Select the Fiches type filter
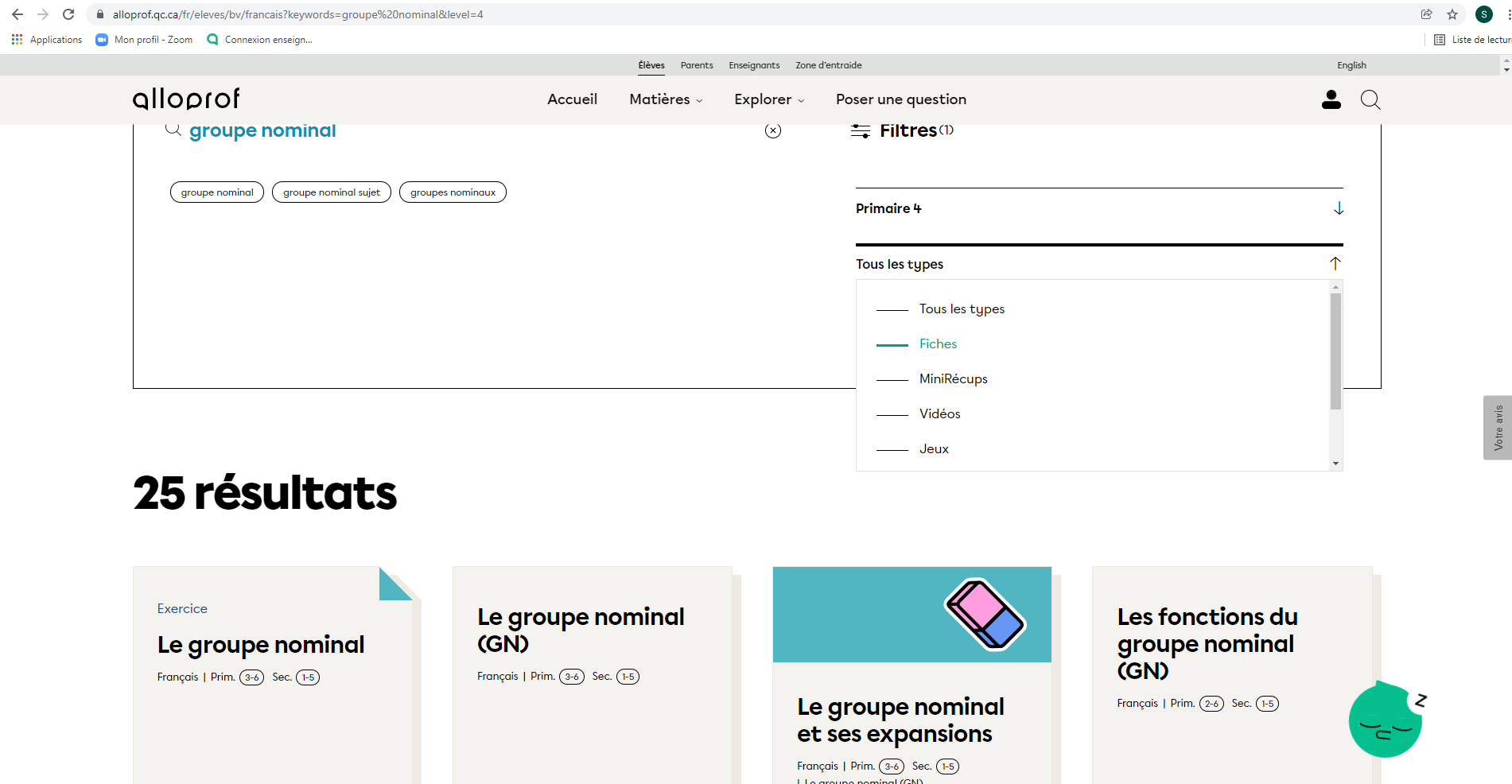Screen dimensions: 1512x784 937,344
